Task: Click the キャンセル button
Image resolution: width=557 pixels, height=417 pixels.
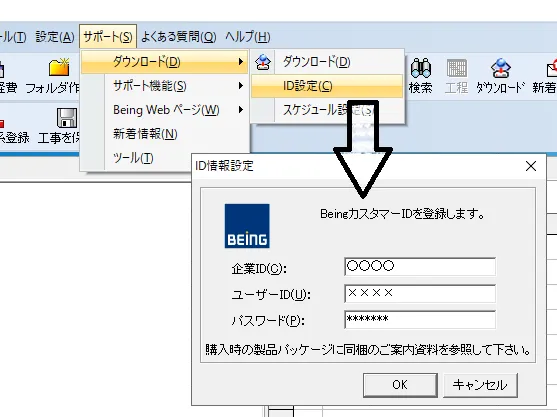Action: click(480, 385)
